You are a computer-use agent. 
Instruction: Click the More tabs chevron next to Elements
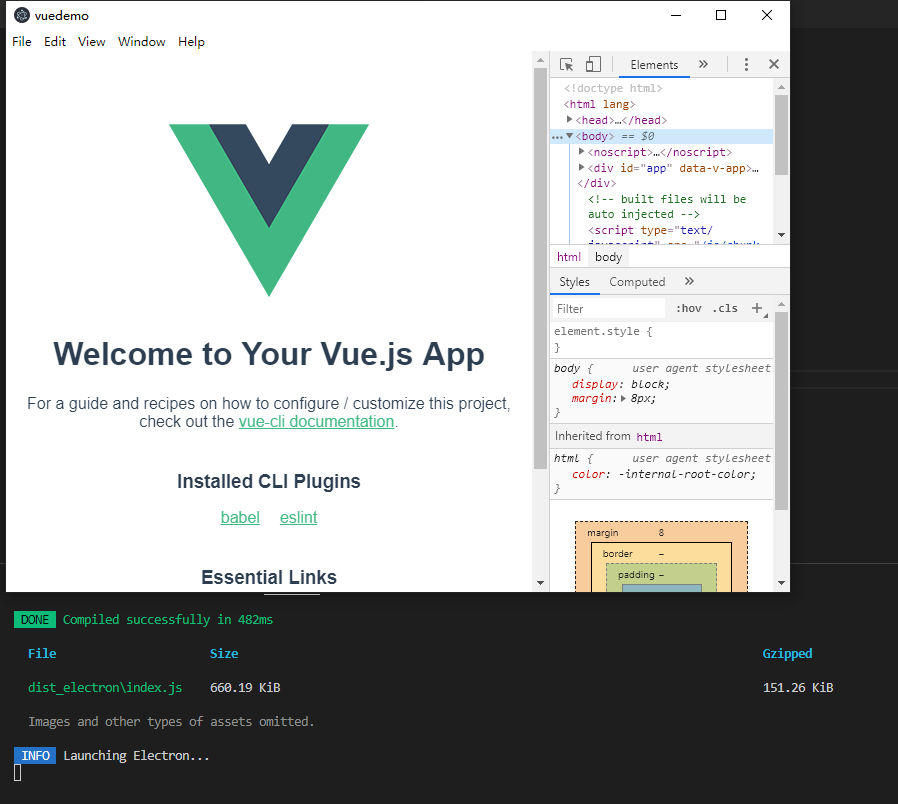coord(703,64)
